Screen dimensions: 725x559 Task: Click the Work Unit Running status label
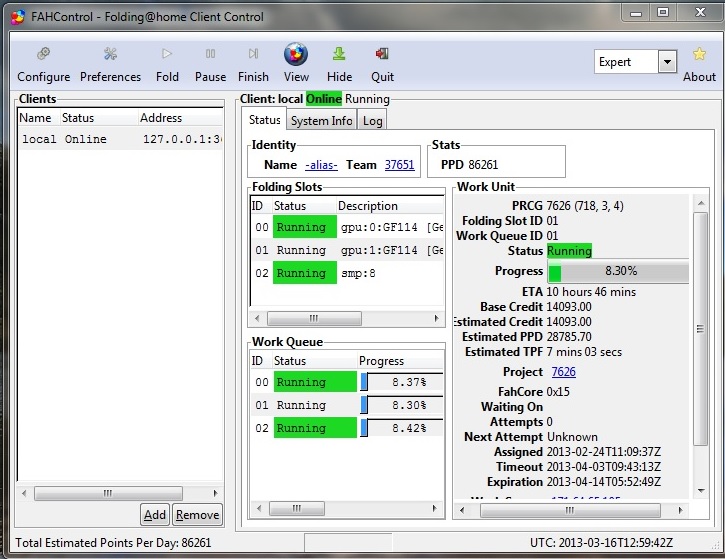[569, 251]
